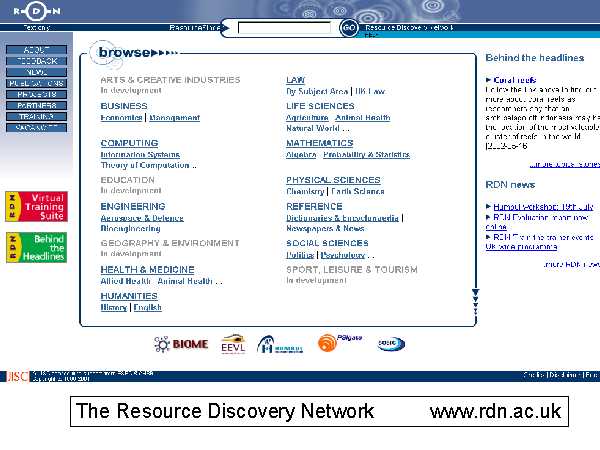Image resolution: width=600 pixels, height=450 pixels.
Task: Click the Credits footer link
Action: (534, 375)
